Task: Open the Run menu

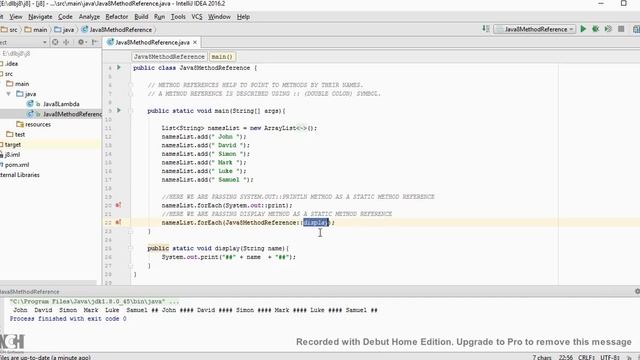Action: coord(160,17)
